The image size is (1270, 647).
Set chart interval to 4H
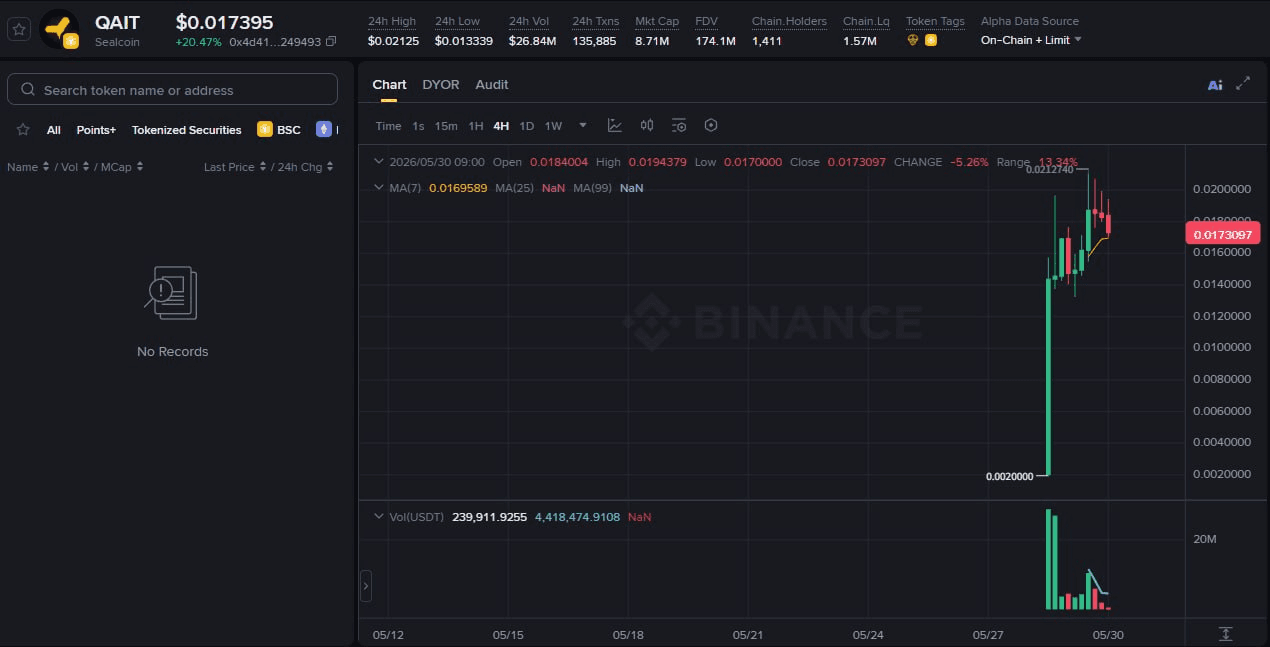501,126
